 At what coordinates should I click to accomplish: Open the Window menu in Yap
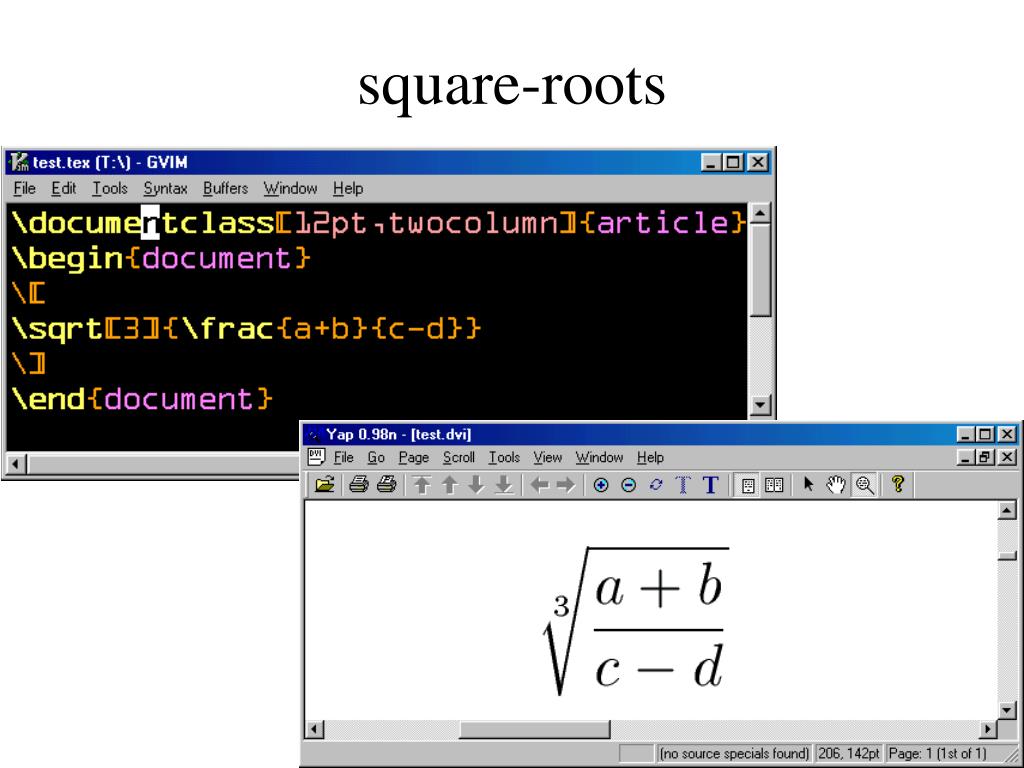click(x=599, y=457)
